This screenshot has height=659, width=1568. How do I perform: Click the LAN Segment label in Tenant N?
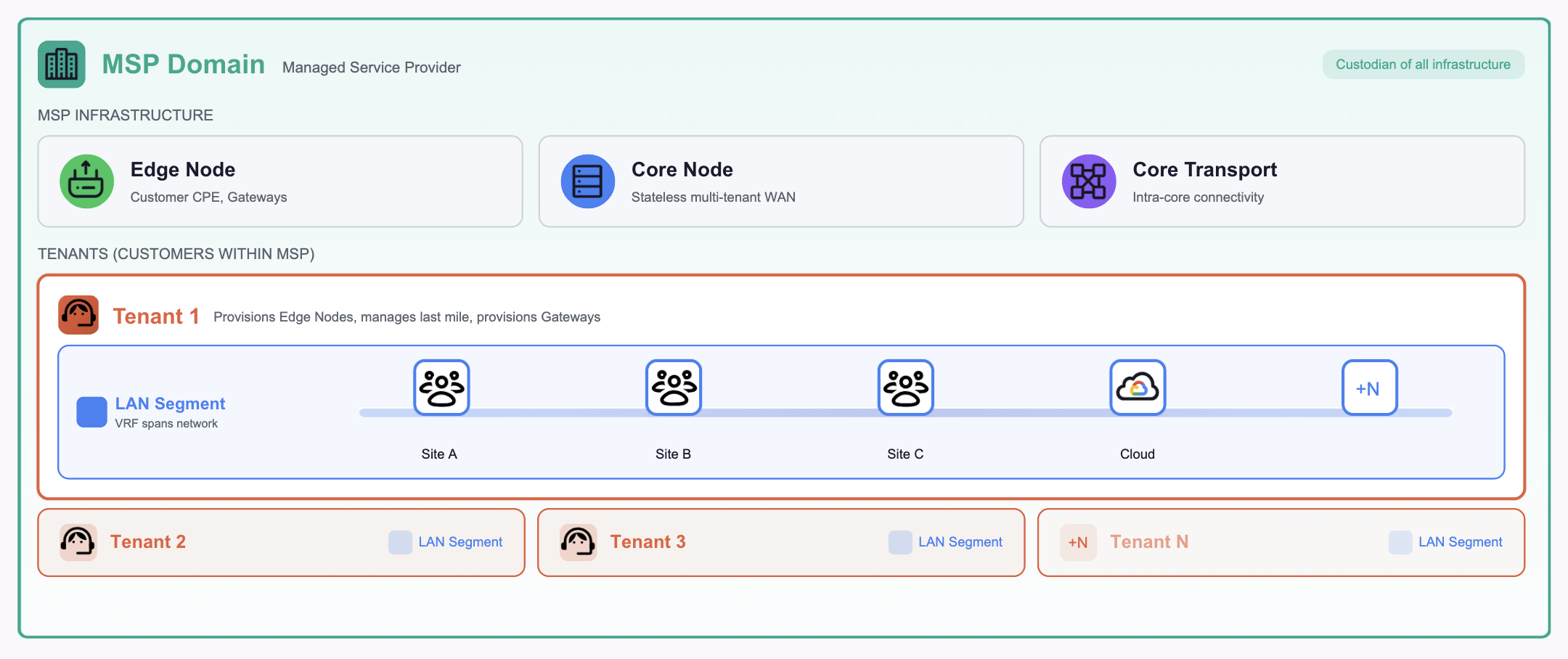tap(1461, 542)
